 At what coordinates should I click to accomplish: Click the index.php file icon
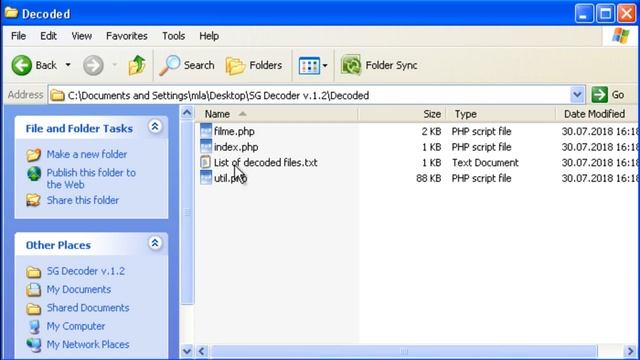206,146
